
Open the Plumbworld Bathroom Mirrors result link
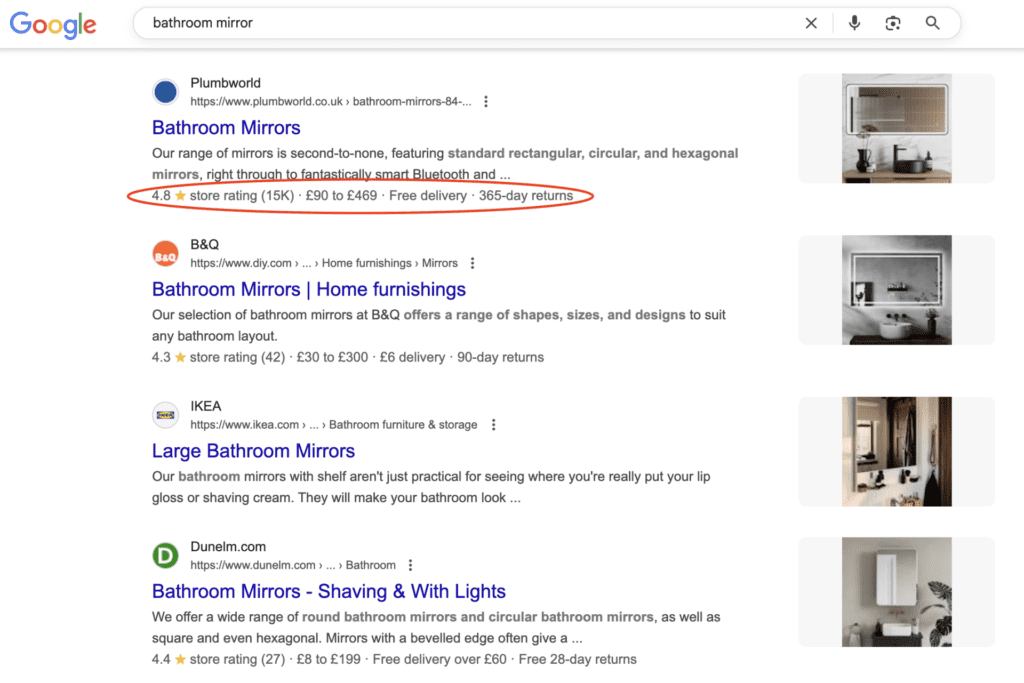226,128
